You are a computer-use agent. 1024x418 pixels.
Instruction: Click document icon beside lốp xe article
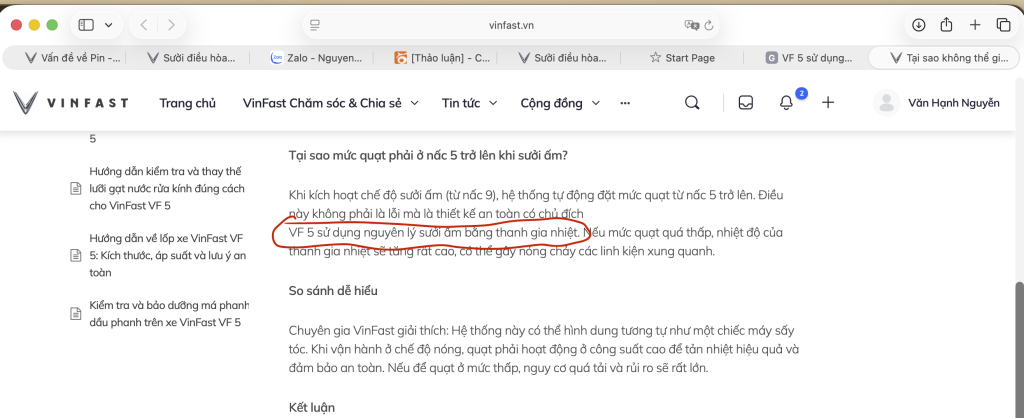pyautogui.click(x=75, y=255)
